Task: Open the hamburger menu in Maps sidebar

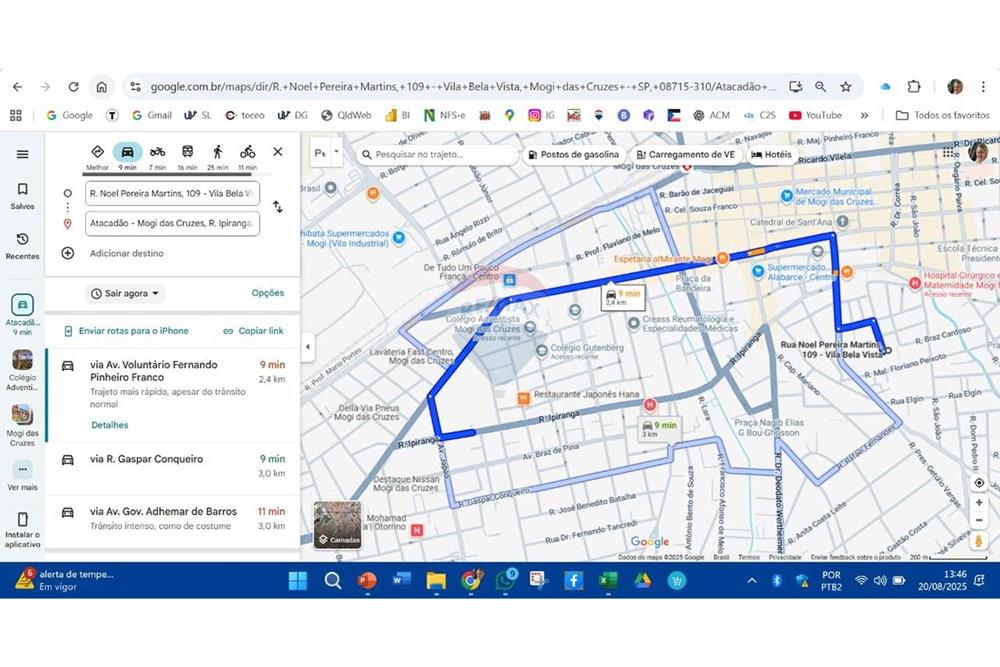Action: (x=22, y=154)
